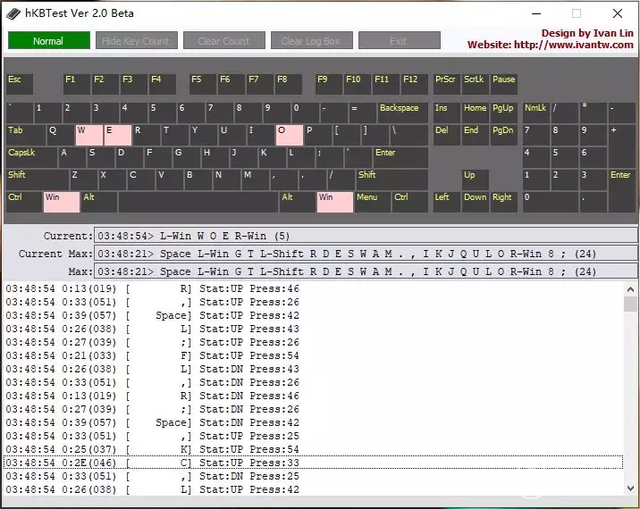This screenshot has width=640, height=509.
Task: Click the spacebar key tile
Action: (198, 202)
